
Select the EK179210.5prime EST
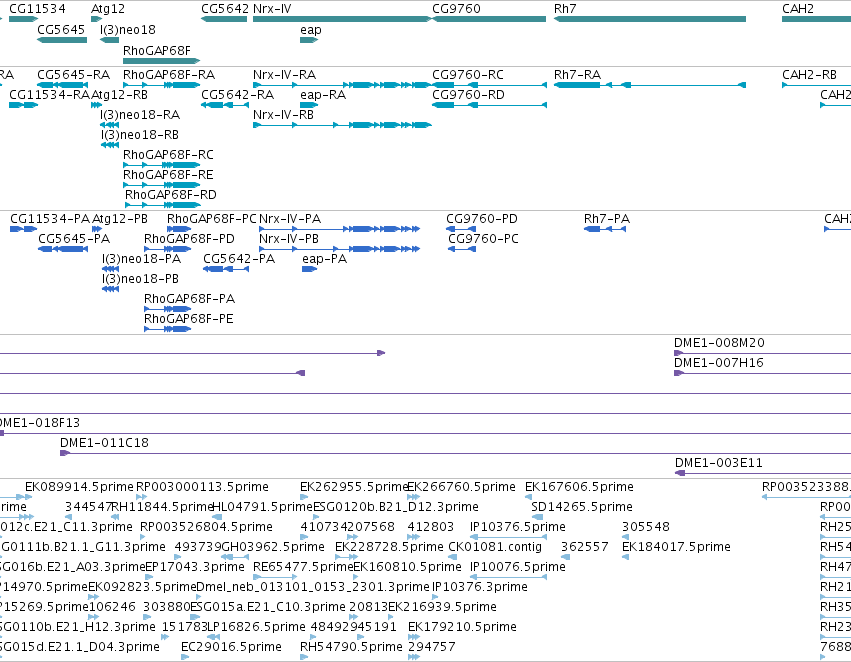click(414, 637)
